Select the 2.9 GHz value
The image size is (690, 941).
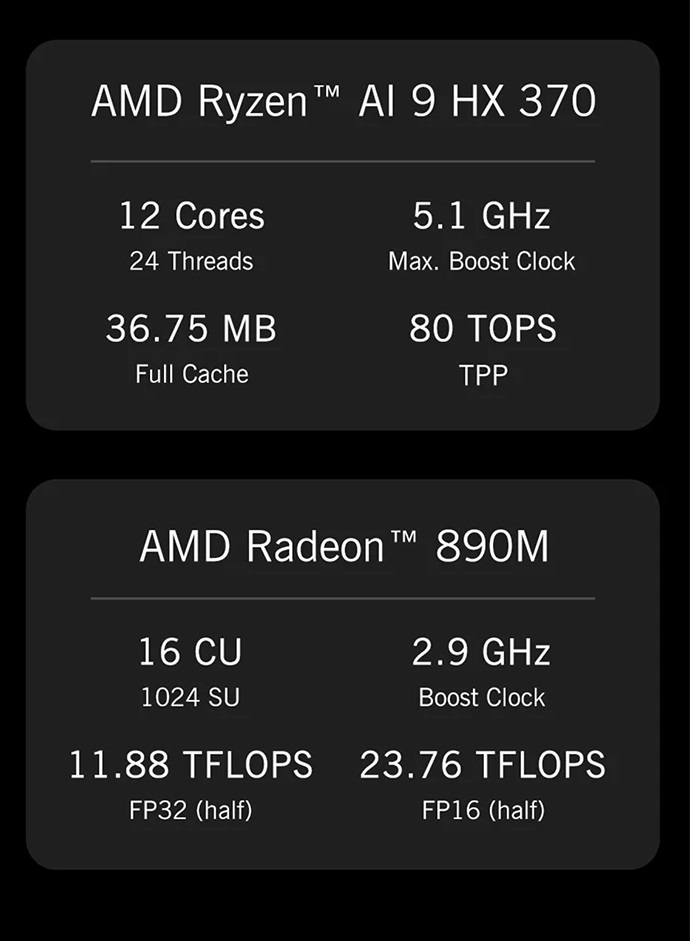coord(481,652)
